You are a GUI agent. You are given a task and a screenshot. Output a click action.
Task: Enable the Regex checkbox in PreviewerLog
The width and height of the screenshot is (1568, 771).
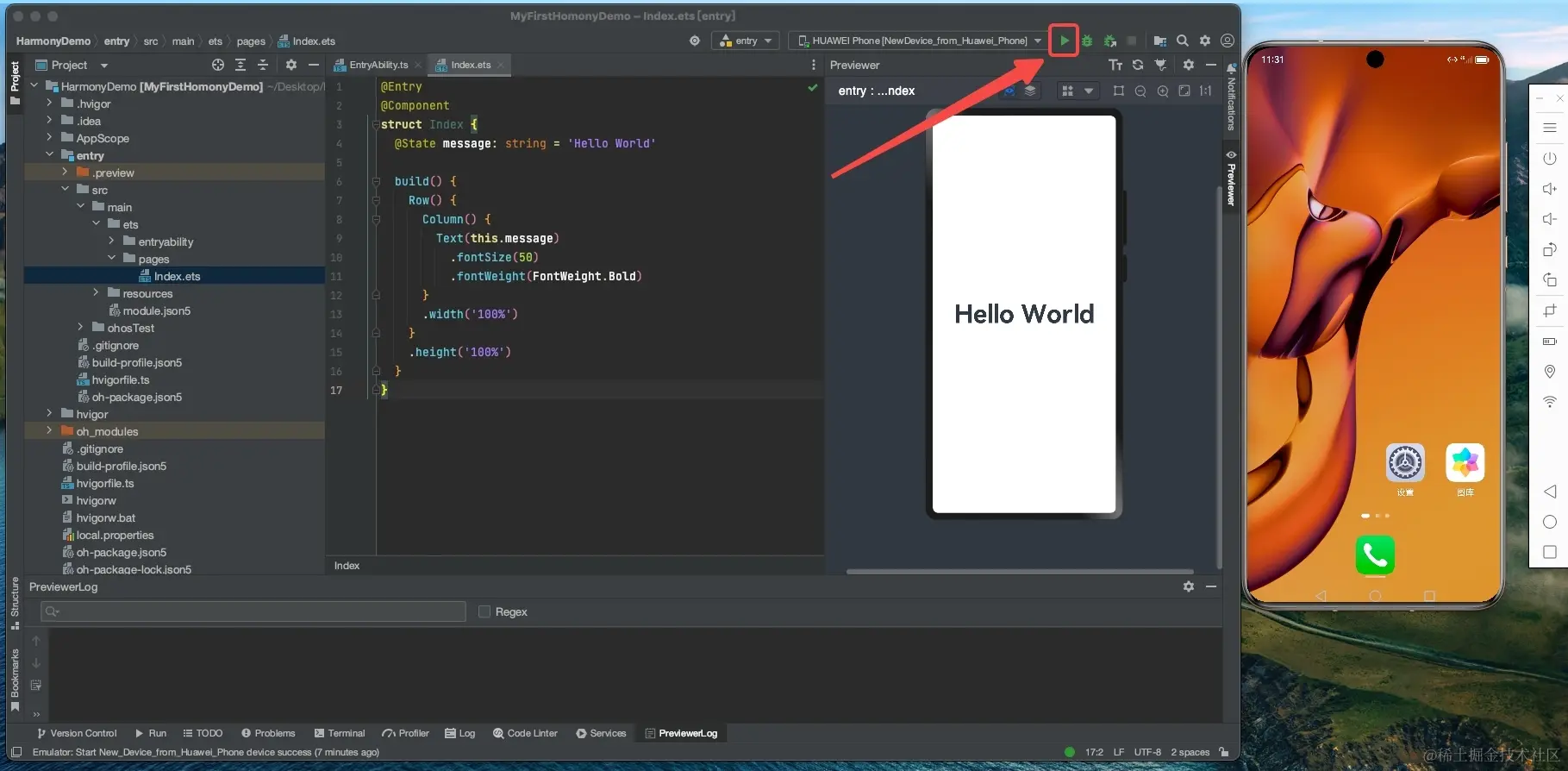coord(484,611)
